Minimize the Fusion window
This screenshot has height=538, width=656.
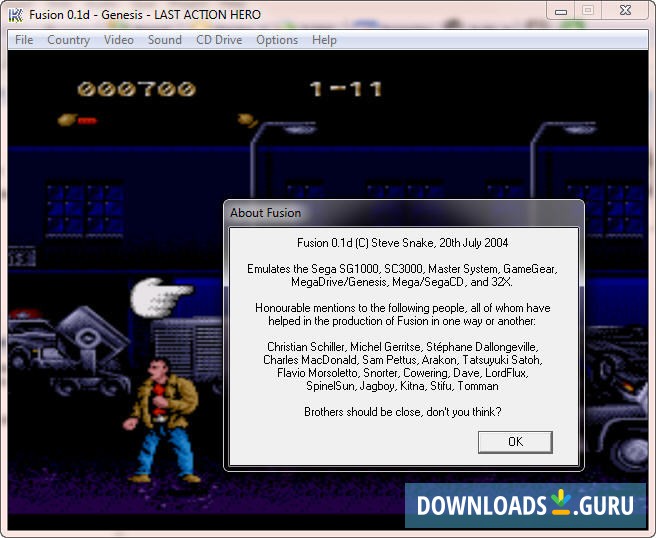point(561,11)
